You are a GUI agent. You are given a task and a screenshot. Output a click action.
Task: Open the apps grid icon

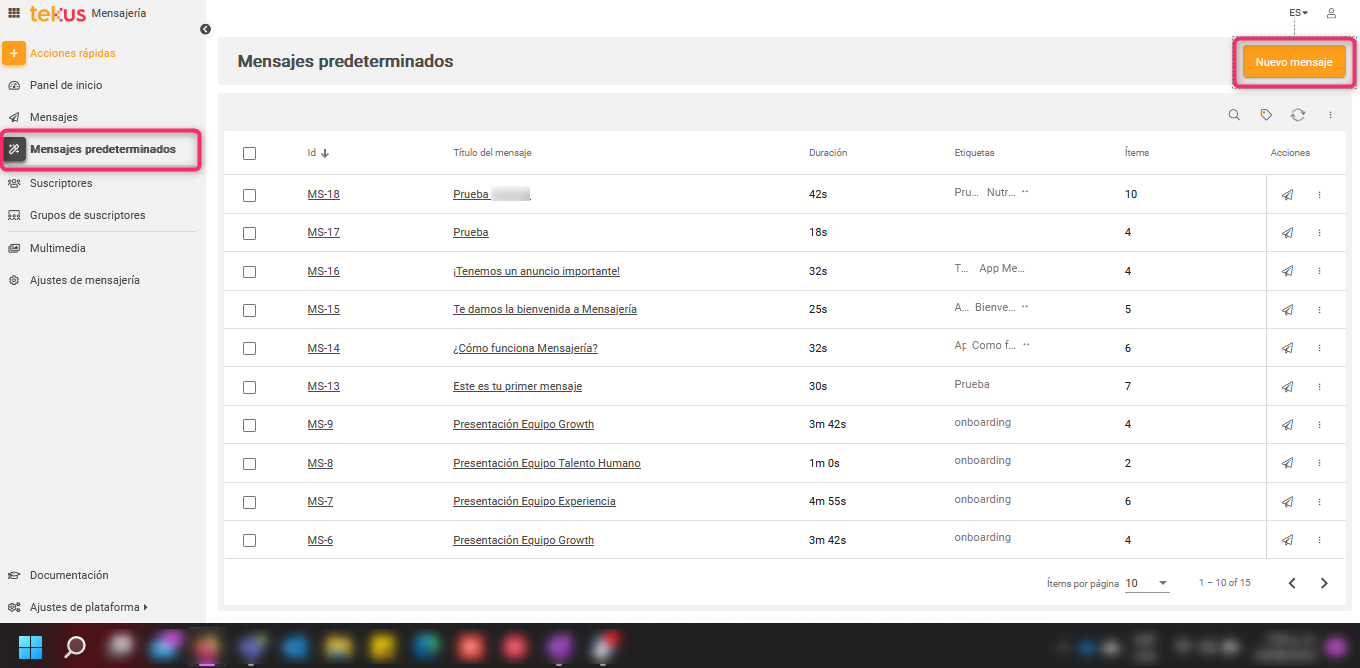pos(14,13)
